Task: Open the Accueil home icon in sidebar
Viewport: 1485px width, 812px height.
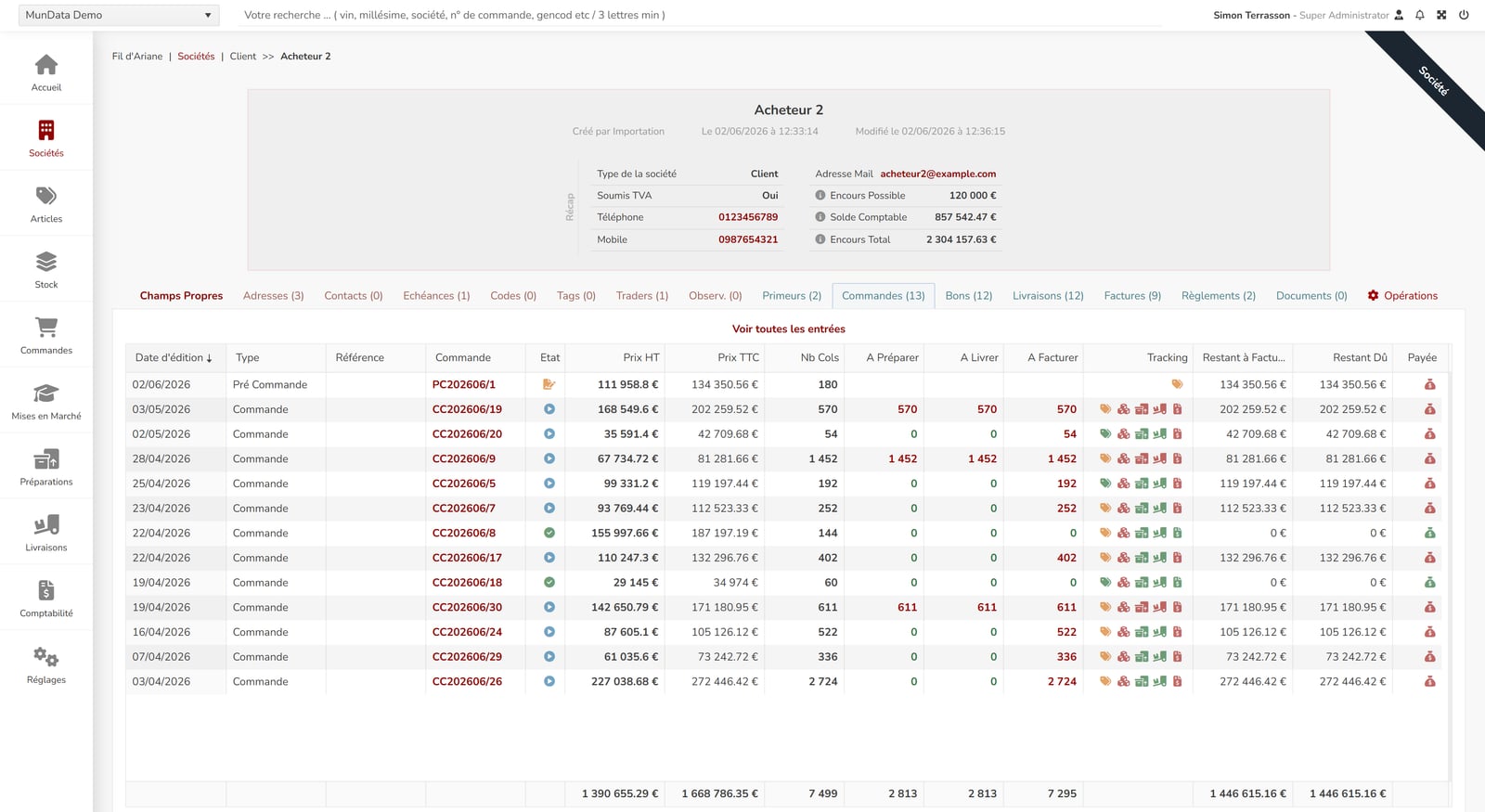Action: click(46, 65)
